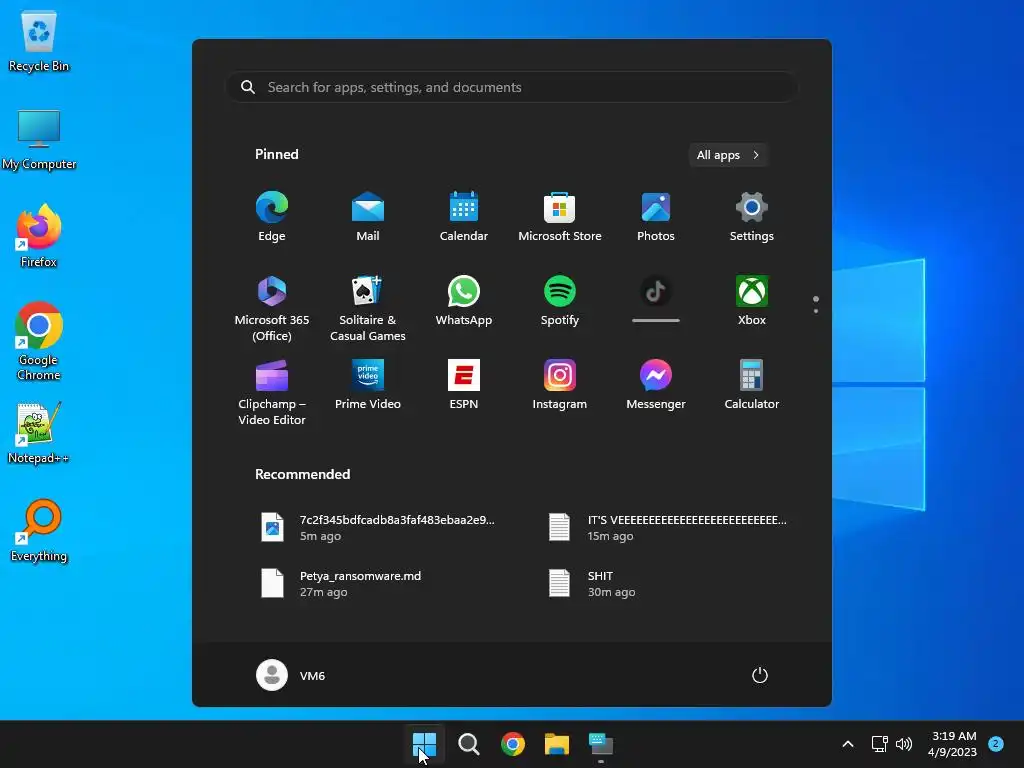Viewport: 1024px width, 768px height.
Task: Open recommended file IT'S VEEEEEE...
Action: tap(667, 528)
